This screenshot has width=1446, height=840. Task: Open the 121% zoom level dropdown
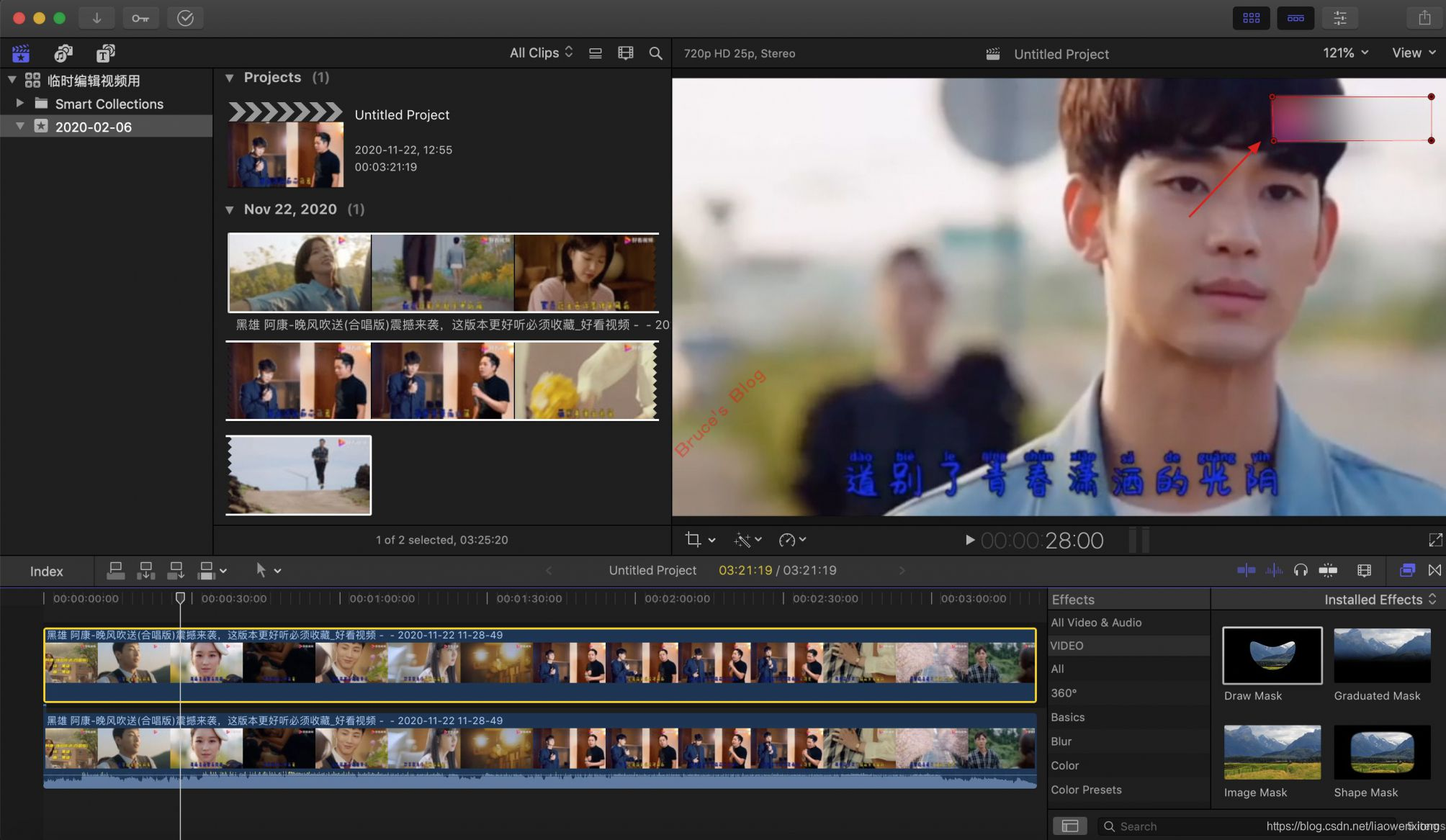pos(1344,53)
